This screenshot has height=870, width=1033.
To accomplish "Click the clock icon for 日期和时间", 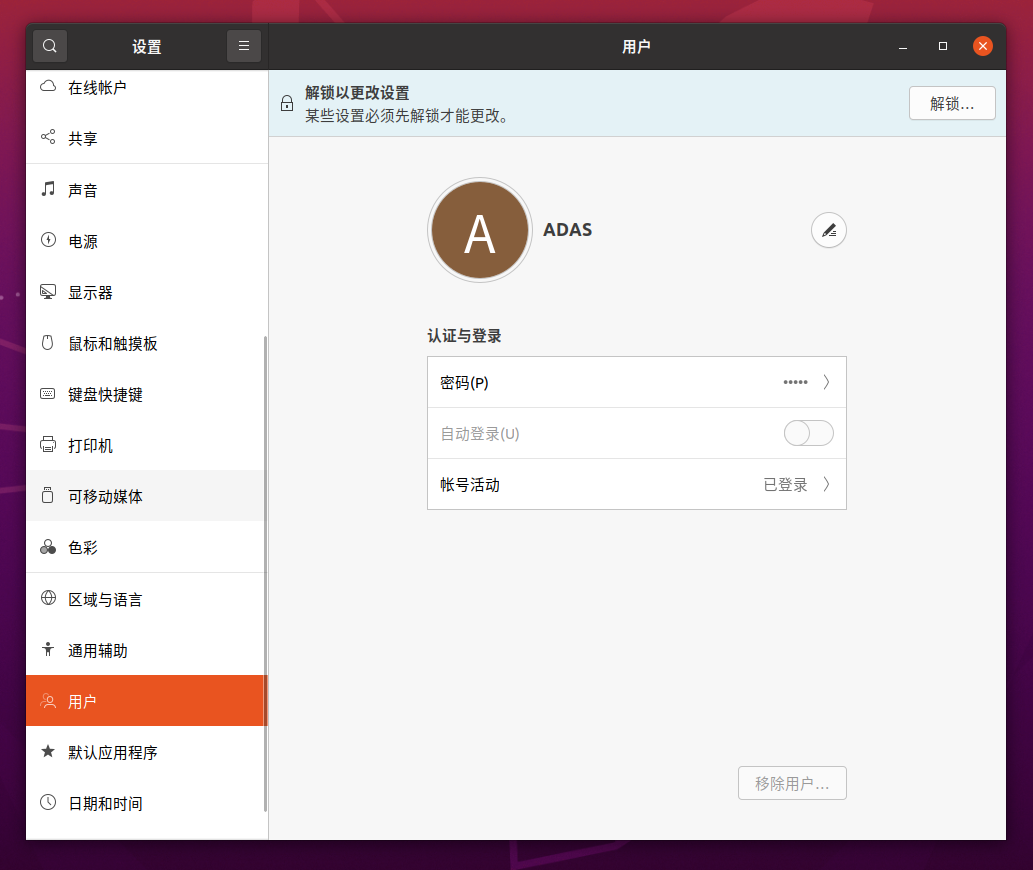I will (x=48, y=802).
